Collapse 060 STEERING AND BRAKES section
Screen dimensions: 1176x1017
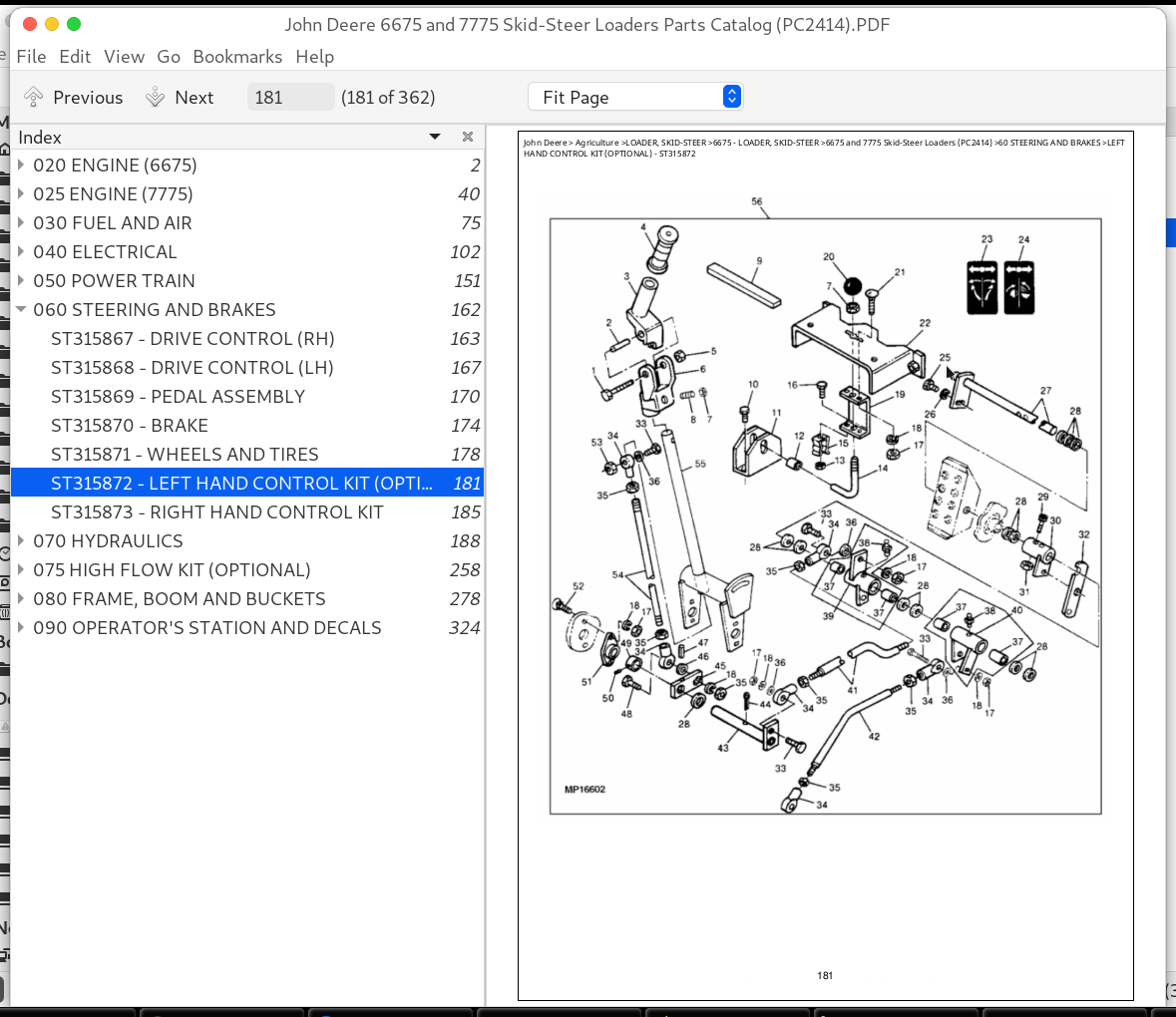[21, 309]
